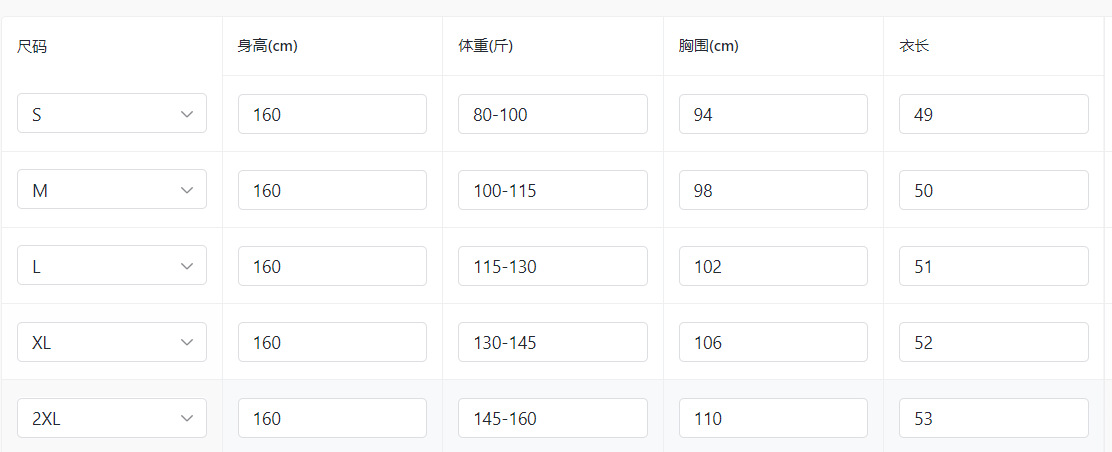Image resolution: width=1112 pixels, height=452 pixels.
Task: Open the S size dropdown
Action: [112, 114]
